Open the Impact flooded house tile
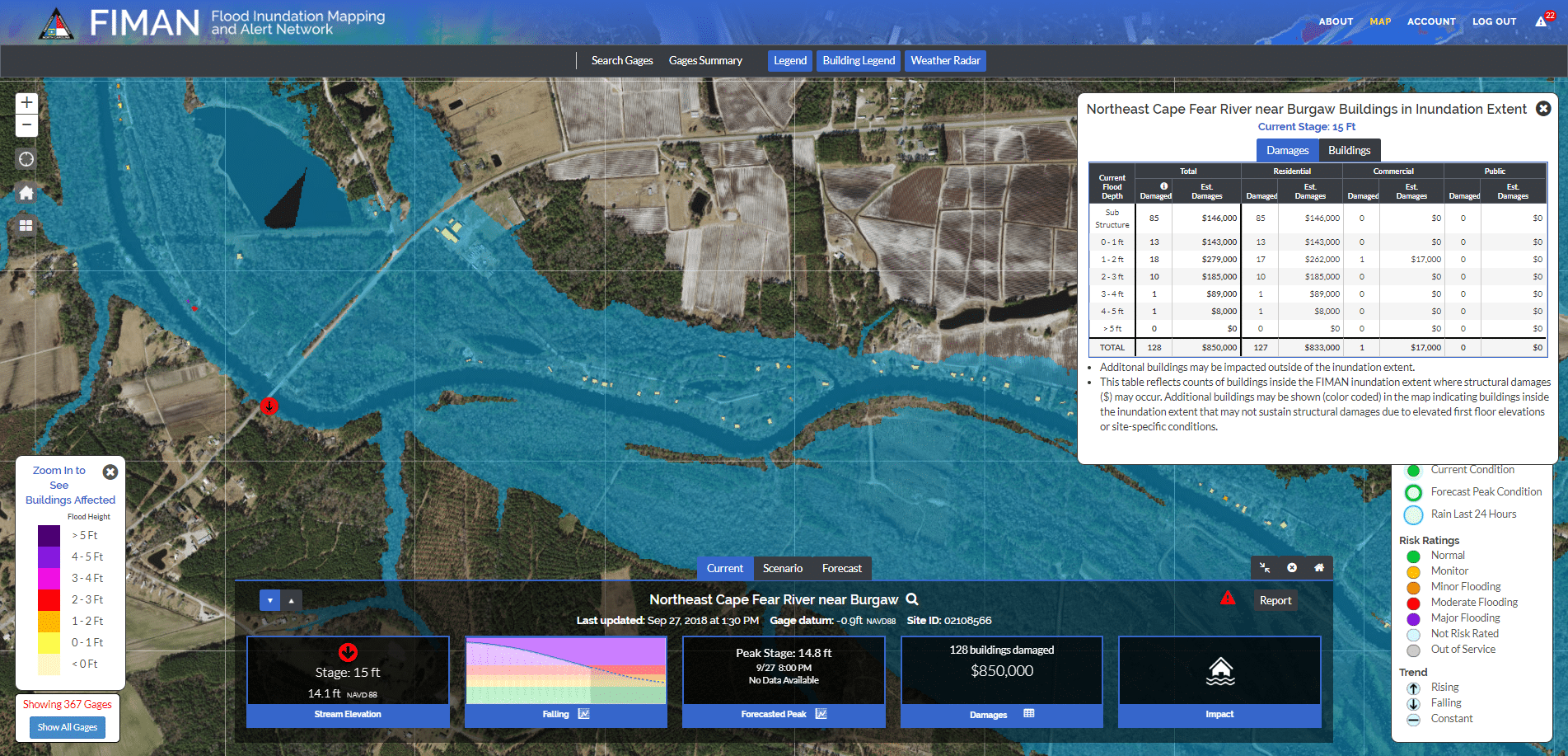Image resolution: width=1568 pixels, height=756 pixels. [1219, 671]
